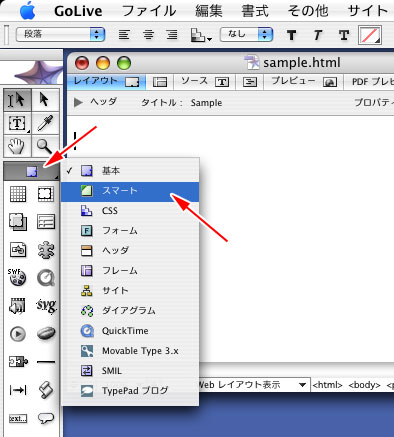394x437 pixels.
Task: Click the Sample page title field
Action: pyautogui.click(x=206, y=103)
